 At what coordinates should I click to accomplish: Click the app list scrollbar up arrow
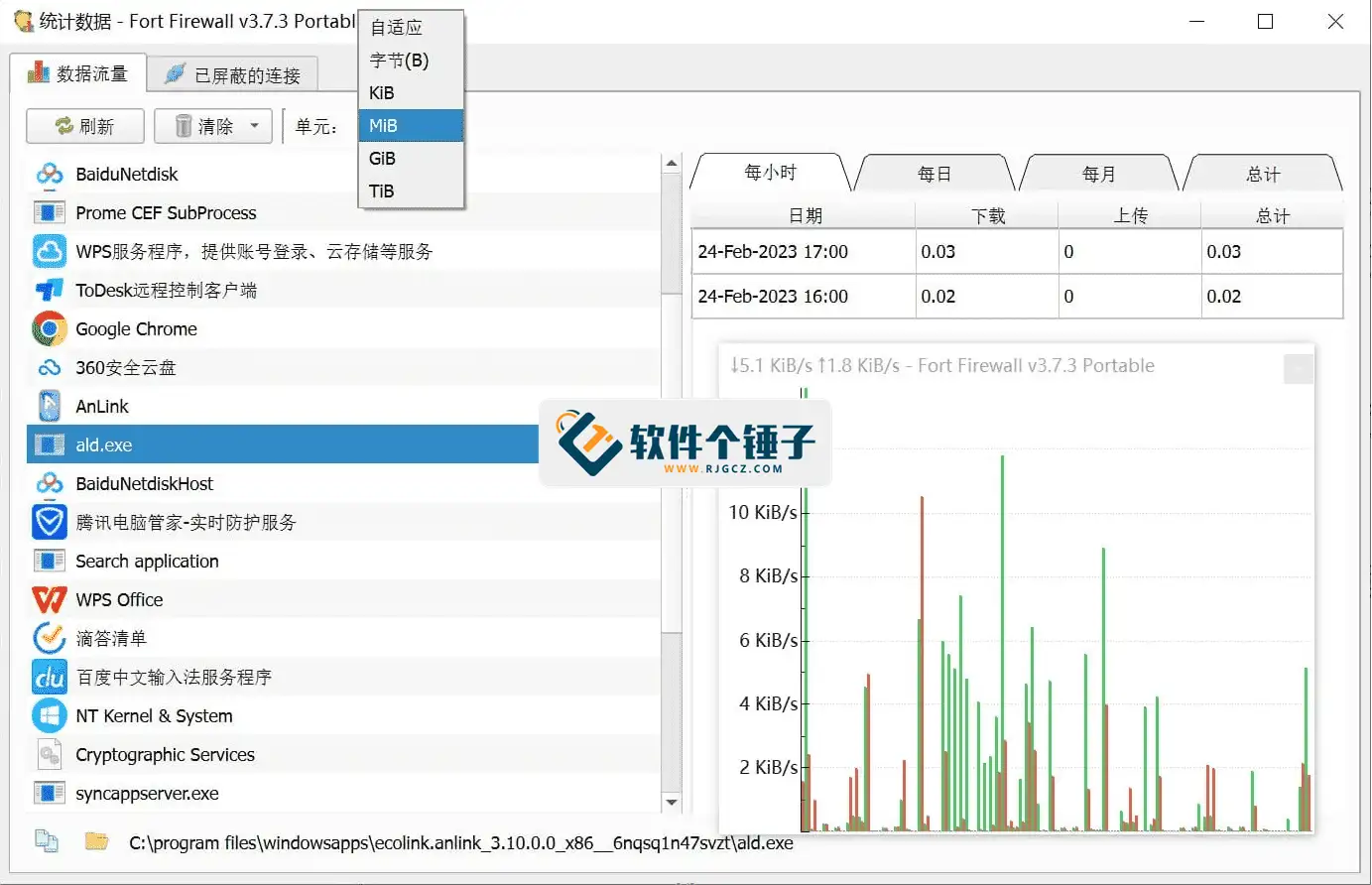tap(672, 163)
